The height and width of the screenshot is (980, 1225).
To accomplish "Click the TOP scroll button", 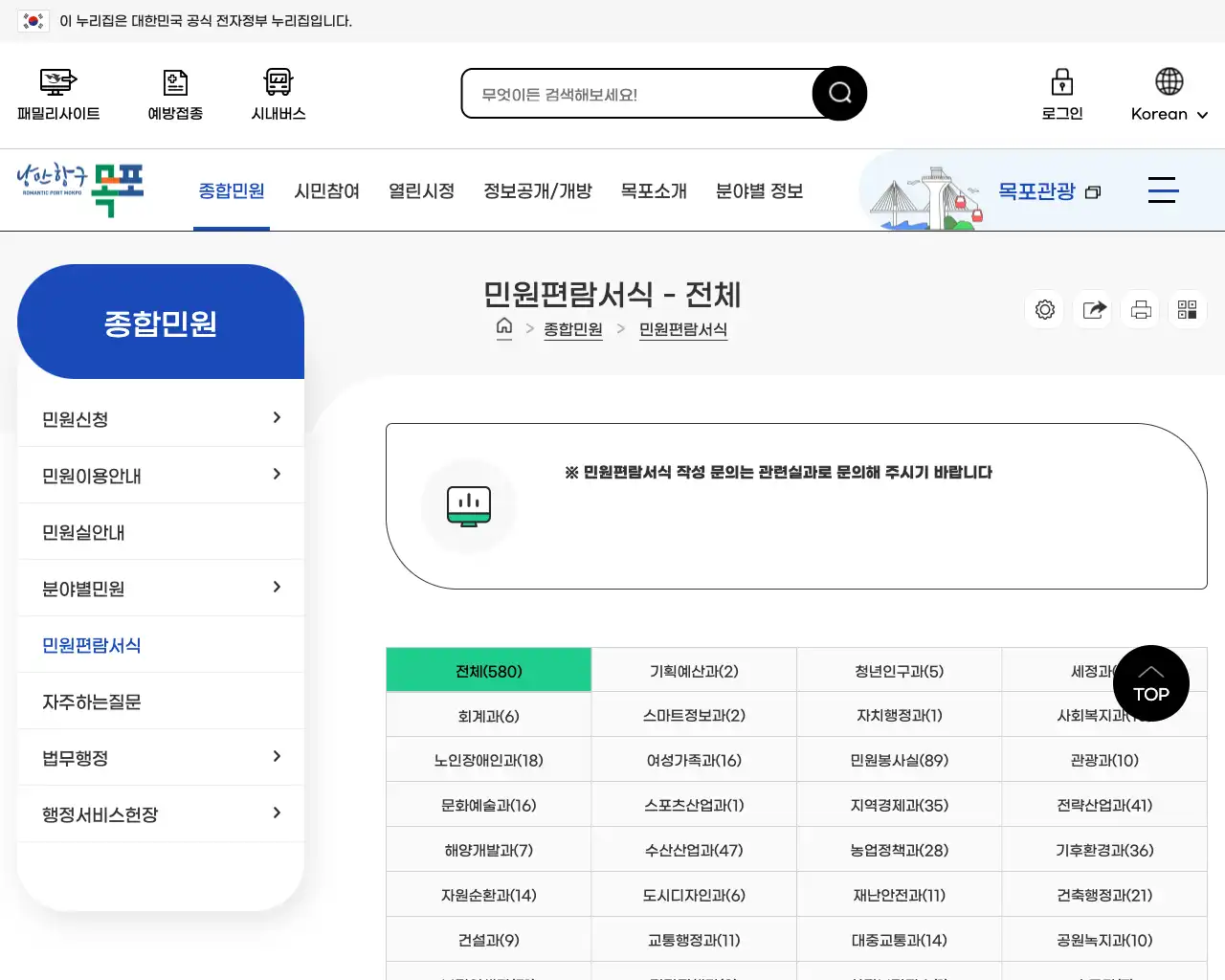I will click(x=1151, y=683).
